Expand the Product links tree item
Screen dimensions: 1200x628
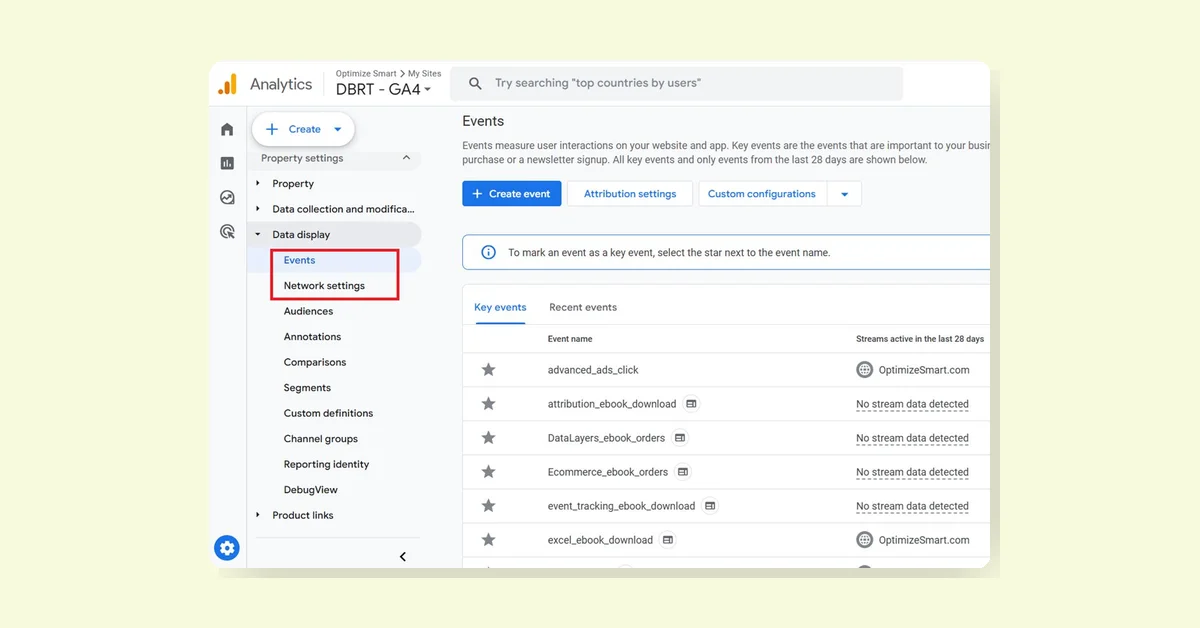pyautogui.click(x=258, y=515)
